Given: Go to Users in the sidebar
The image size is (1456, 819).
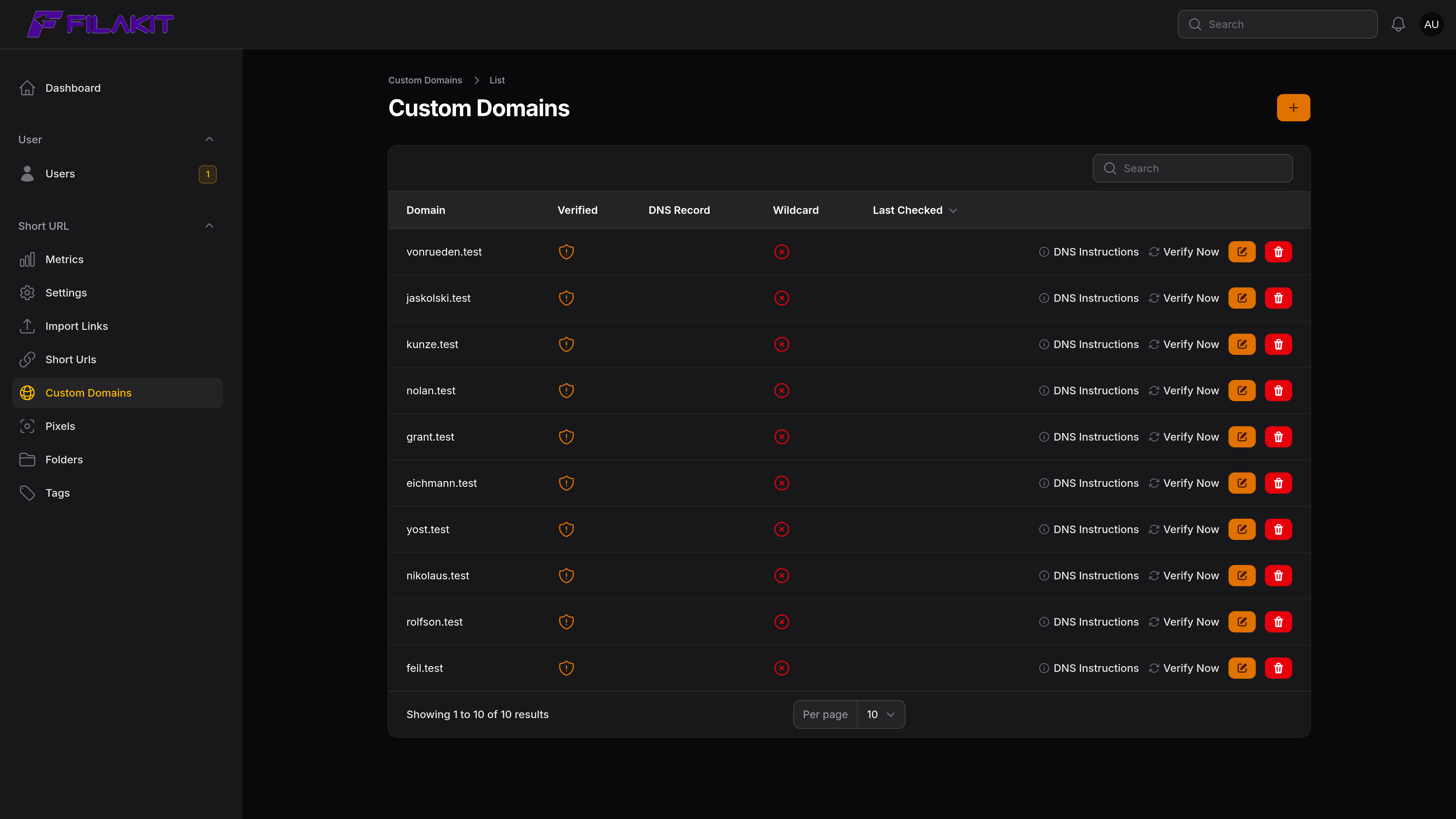Looking at the screenshot, I should coord(118,174).
